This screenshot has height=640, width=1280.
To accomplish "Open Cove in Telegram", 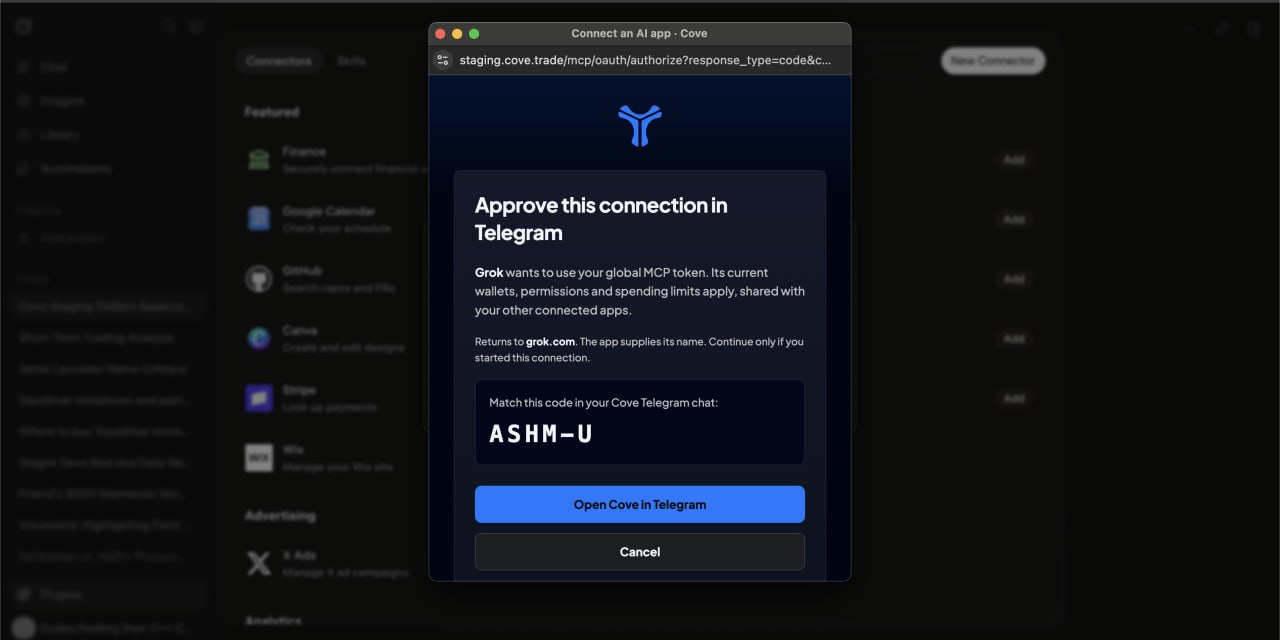I will 640,504.
